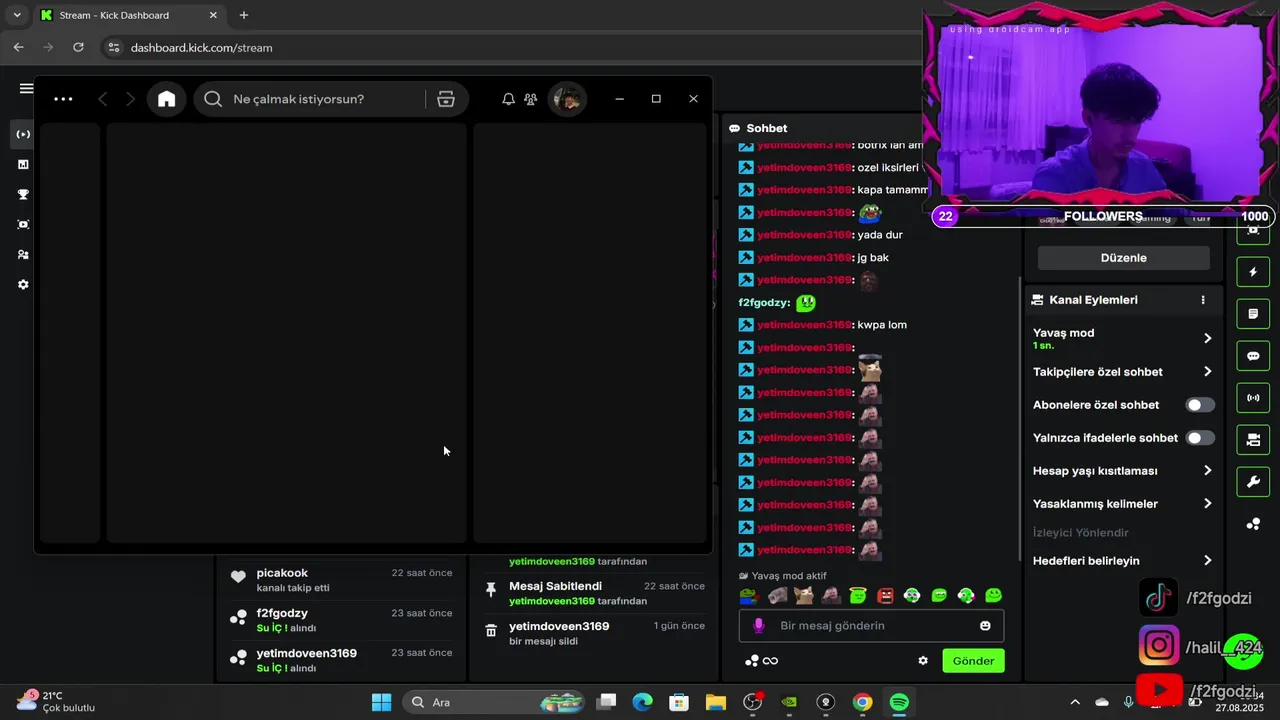1280x720 pixels.
Task: Open Kanal Eylemleri three-dot menu
Action: (1203, 300)
